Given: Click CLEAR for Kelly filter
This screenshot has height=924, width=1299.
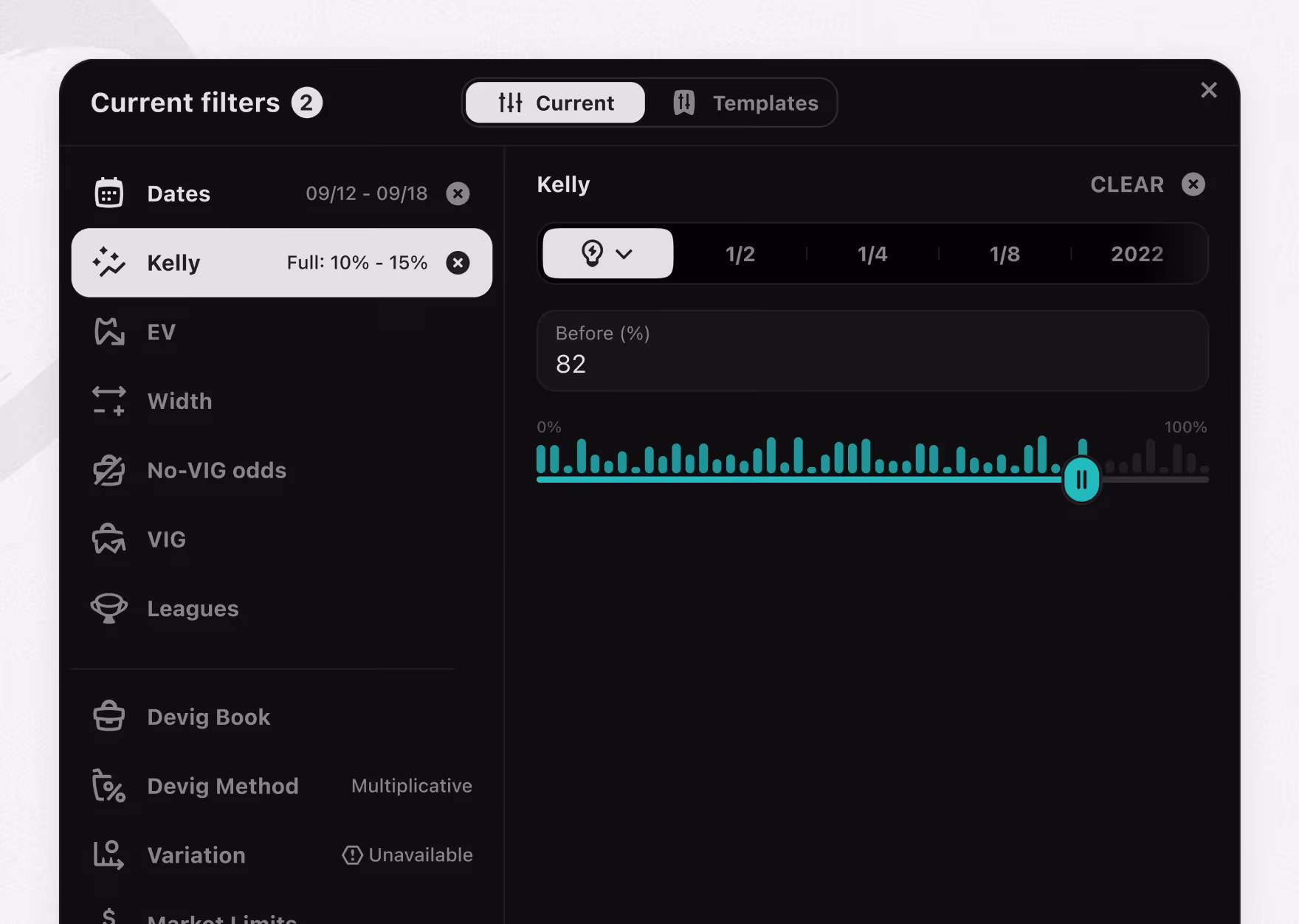Looking at the screenshot, I should 1127,185.
